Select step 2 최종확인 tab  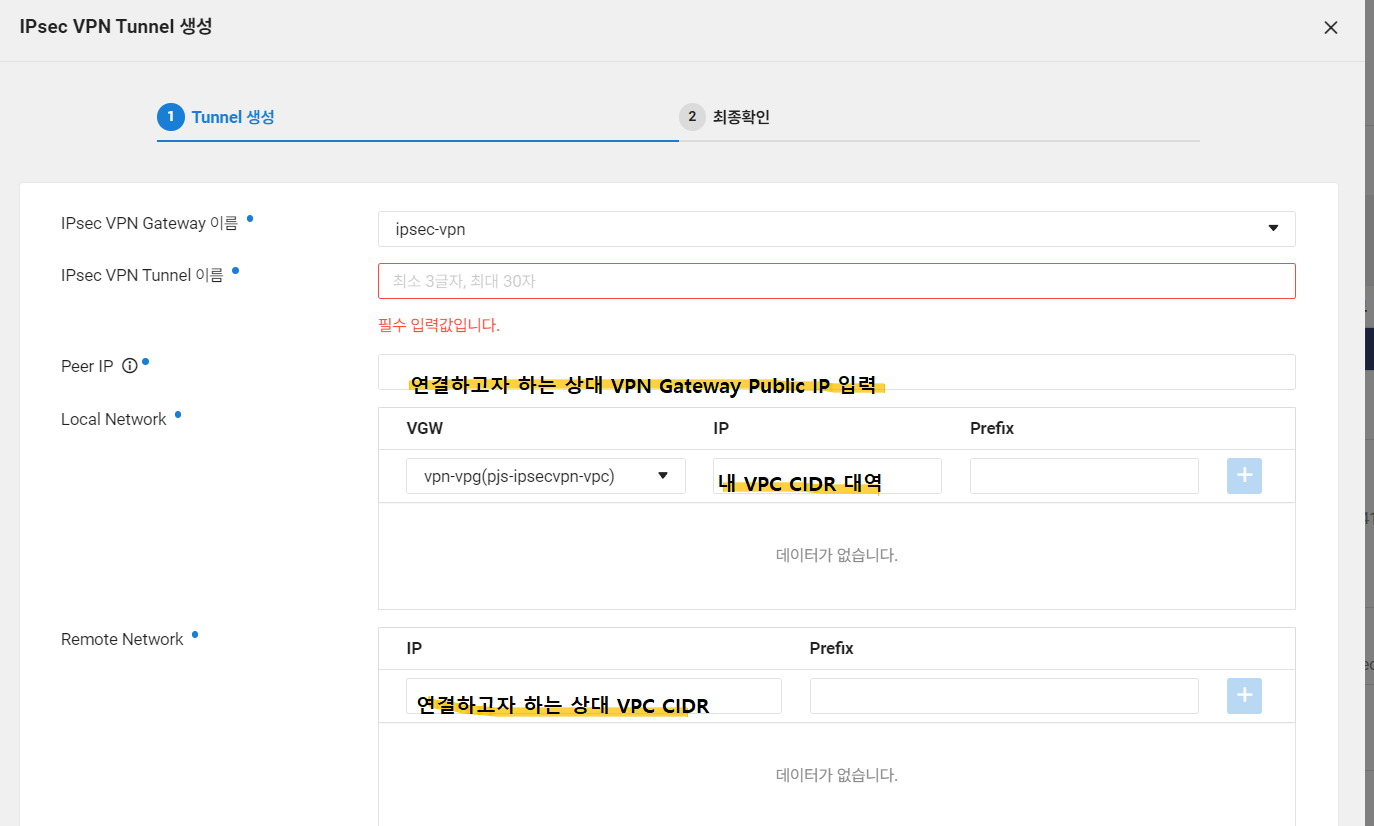[x=725, y=117]
